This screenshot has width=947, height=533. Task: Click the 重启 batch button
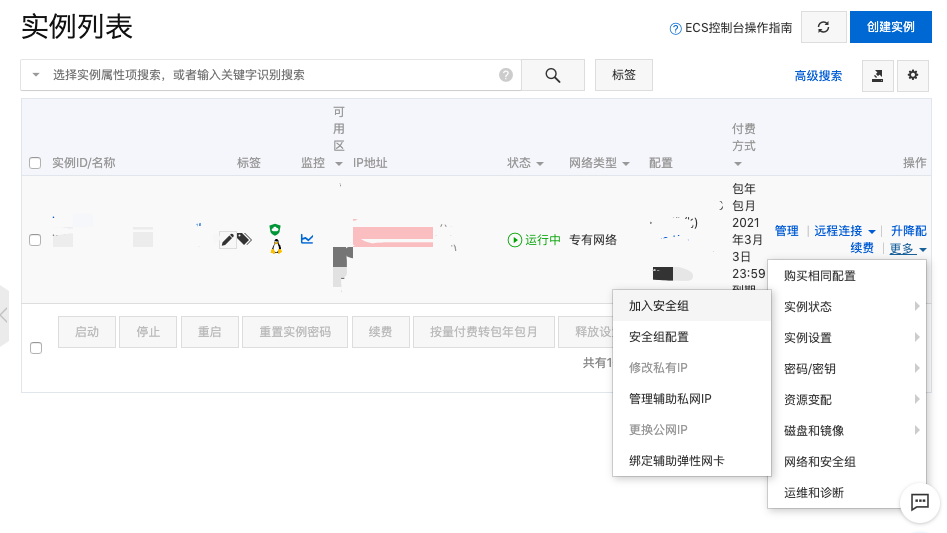click(210, 332)
